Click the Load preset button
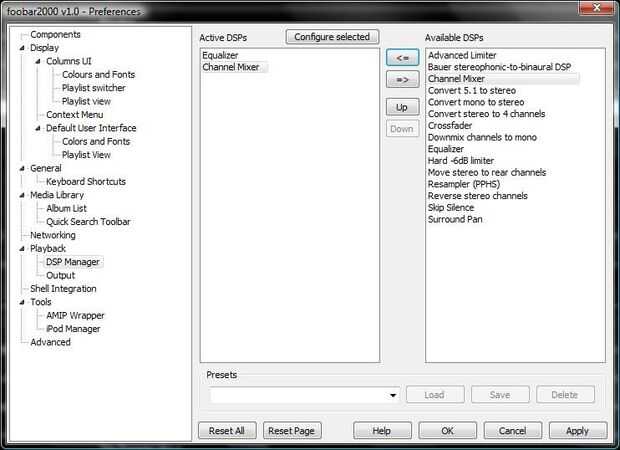 point(435,395)
